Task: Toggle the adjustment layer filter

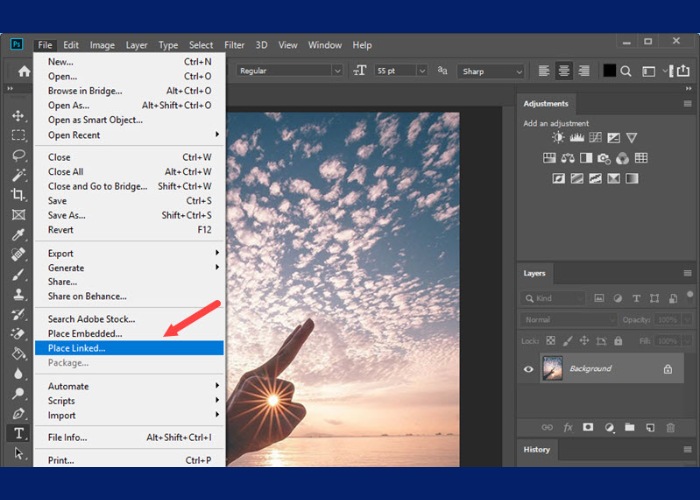Action: pyautogui.click(x=618, y=298)
